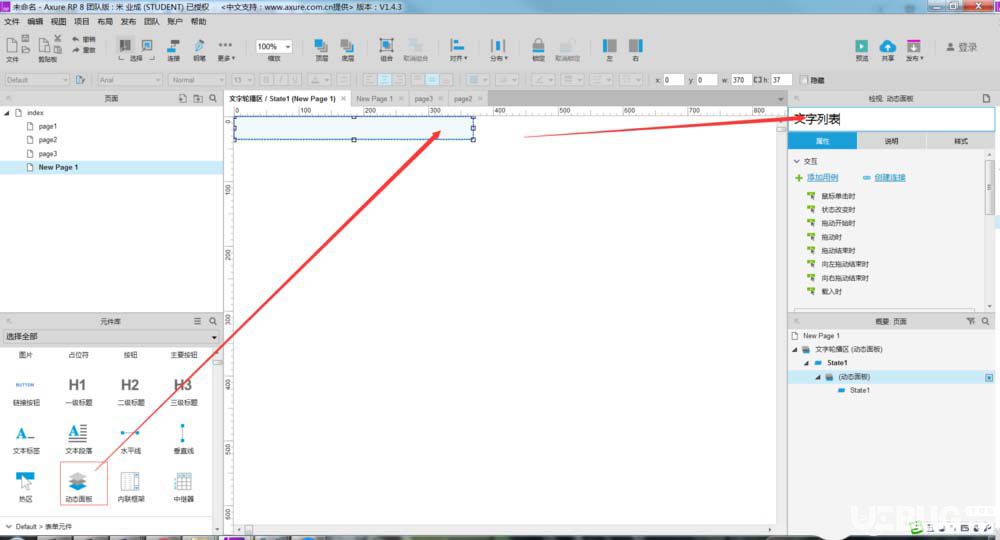This screenshot has width=1000, height=540.
Task: Open the style paint-format icon beside Default
Action: tap(80, 80)
